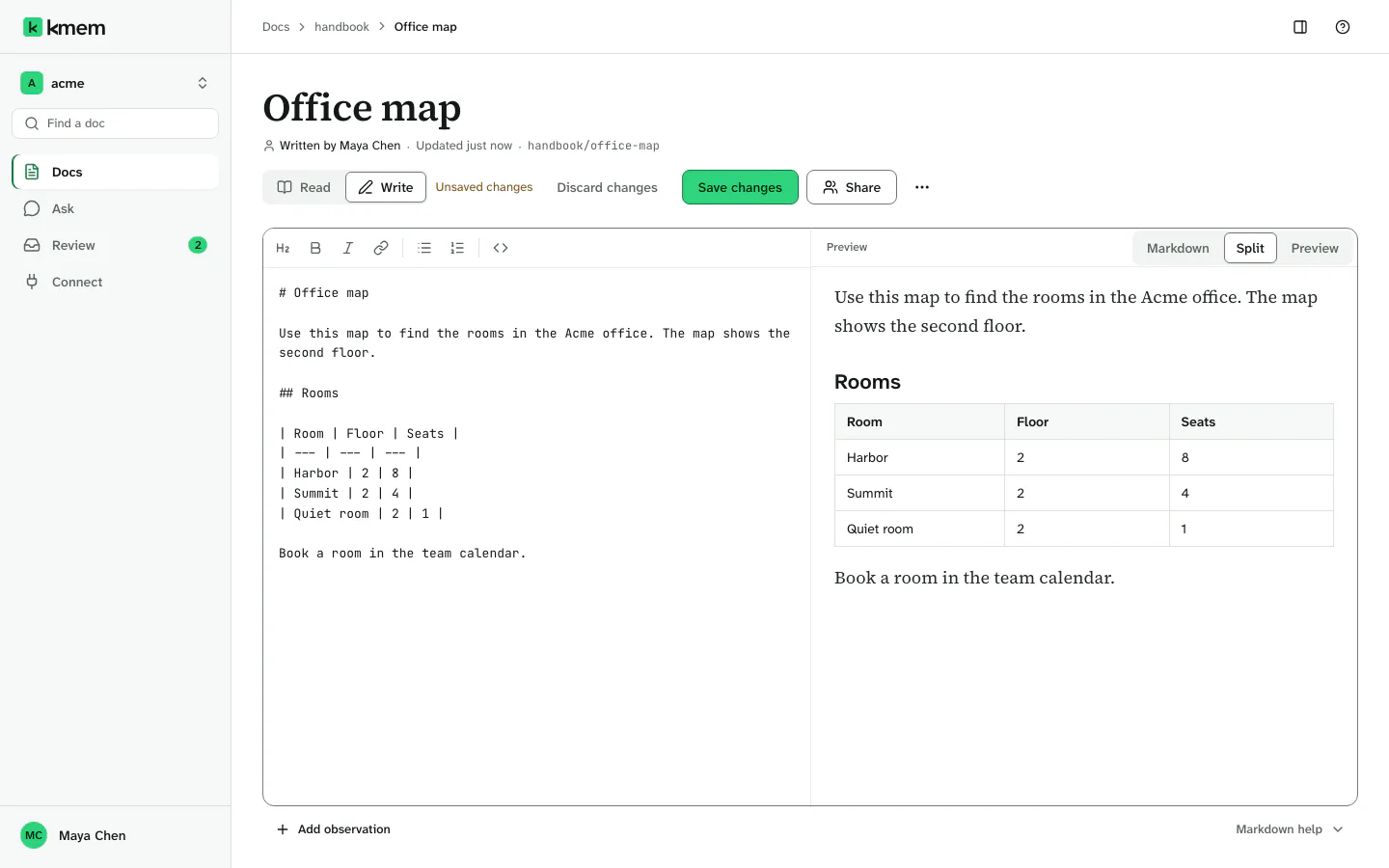Apply italic formatting in the editor
This screenshot has height=868, width=1389.
[348, 248]
